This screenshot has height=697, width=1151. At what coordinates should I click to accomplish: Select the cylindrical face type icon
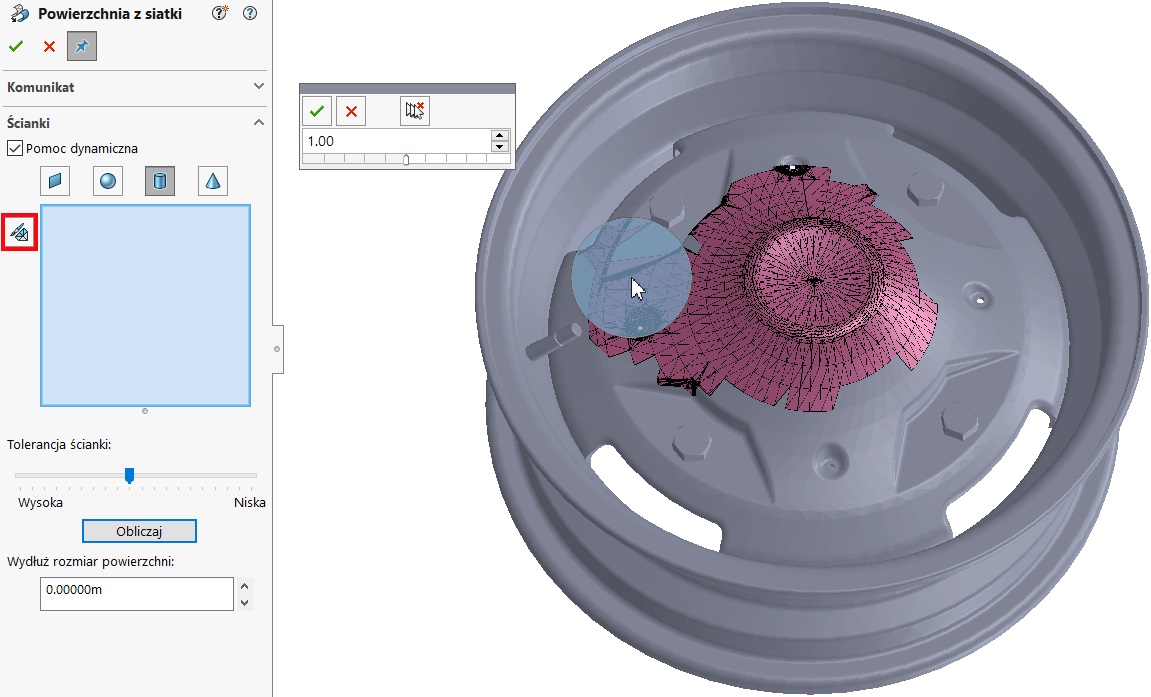160,181
